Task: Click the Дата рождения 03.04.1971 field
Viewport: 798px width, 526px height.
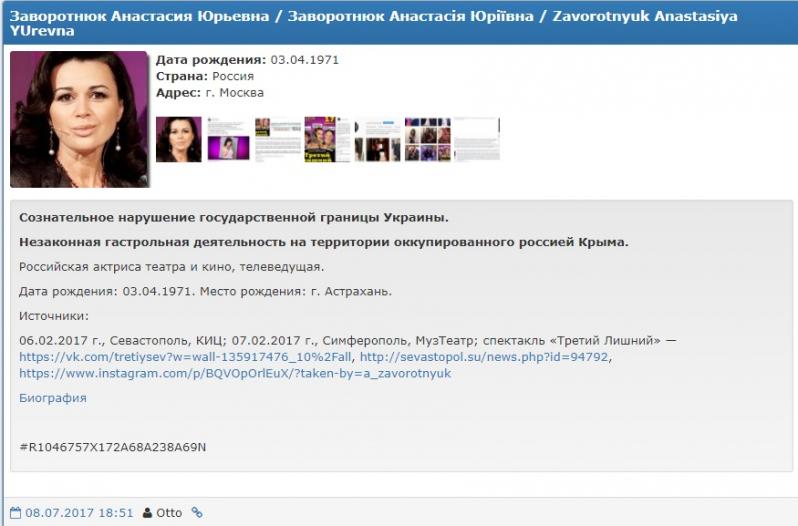Action: [247, 60]
